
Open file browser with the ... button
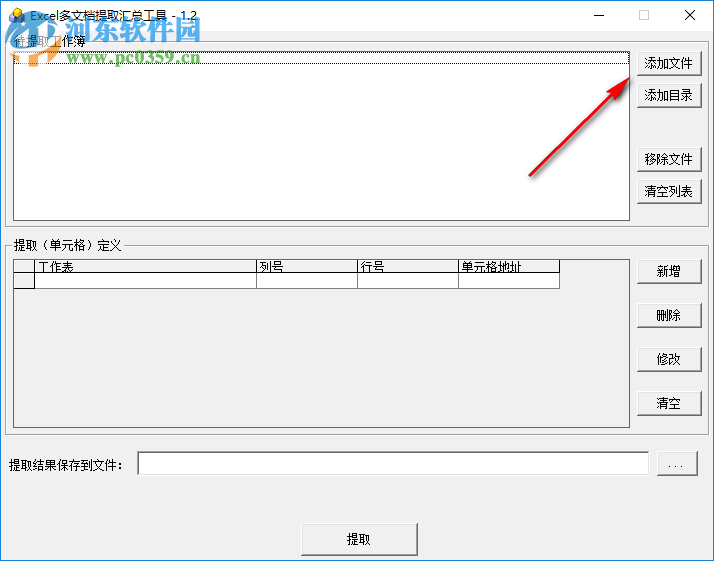pos(677,464)
